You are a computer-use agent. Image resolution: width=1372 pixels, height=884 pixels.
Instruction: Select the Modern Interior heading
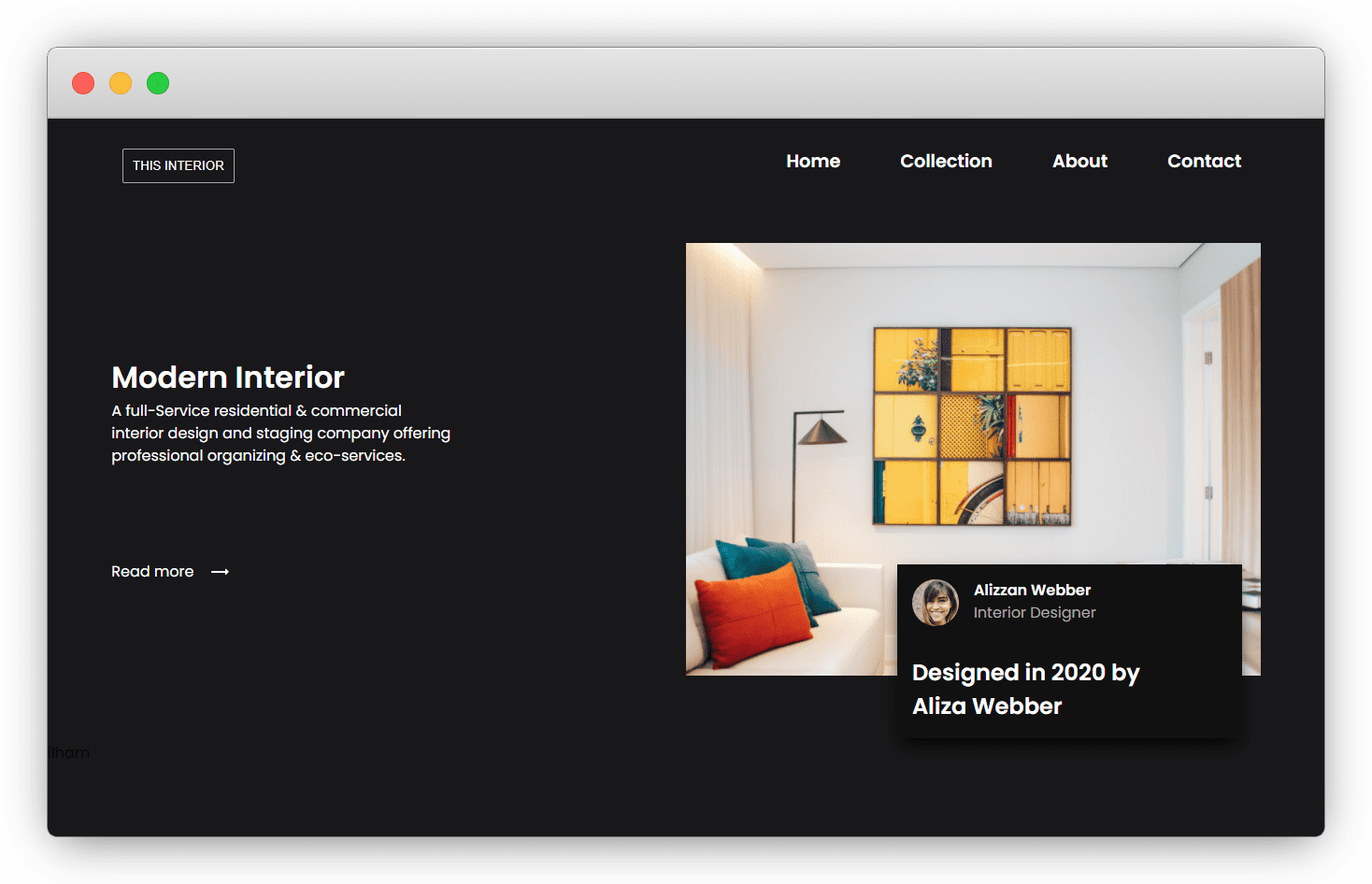click(228, 378)
